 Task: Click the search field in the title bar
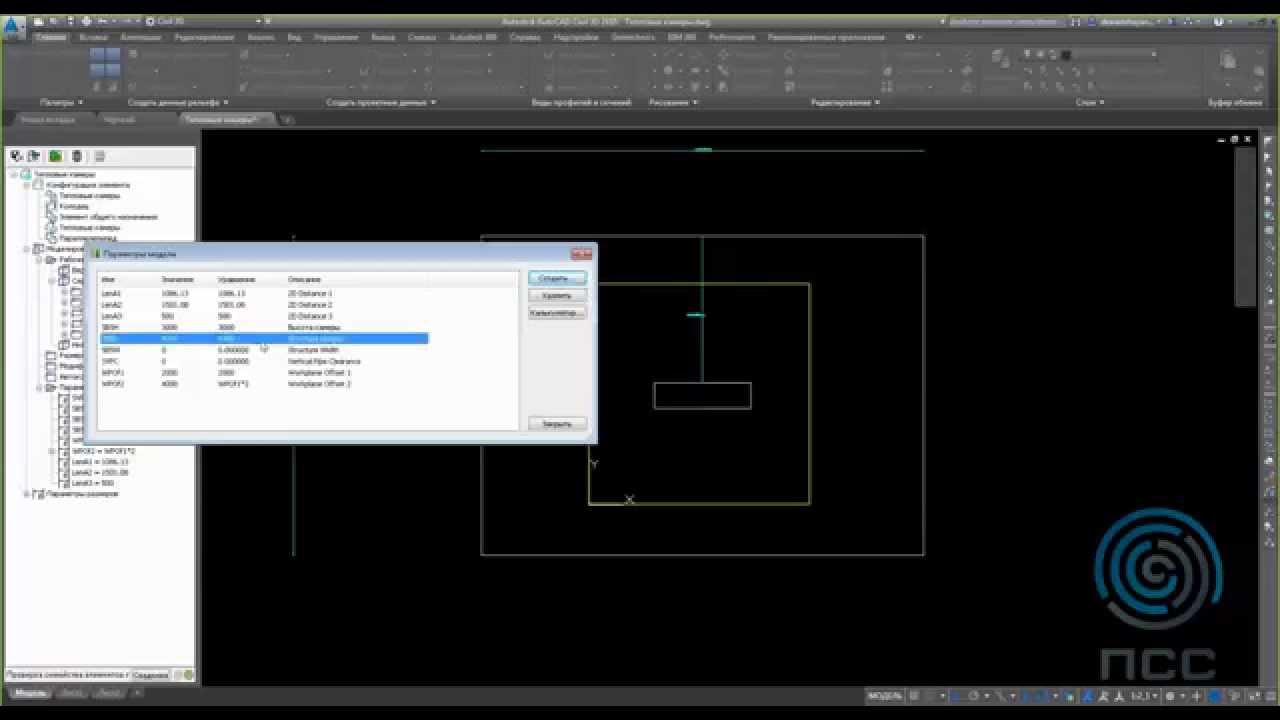point(1005,20)
